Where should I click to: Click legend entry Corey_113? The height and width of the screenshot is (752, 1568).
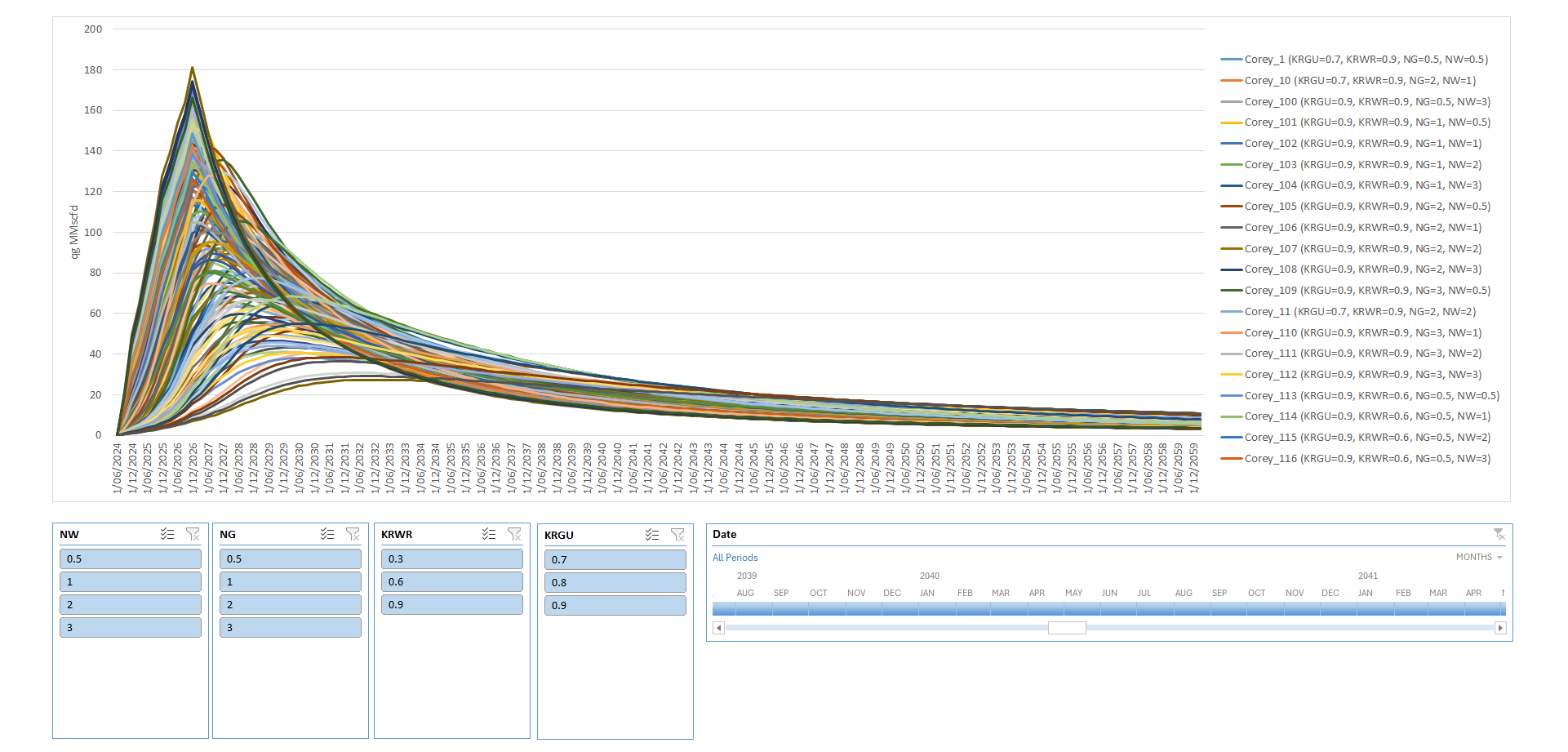tap(1360, 396)
